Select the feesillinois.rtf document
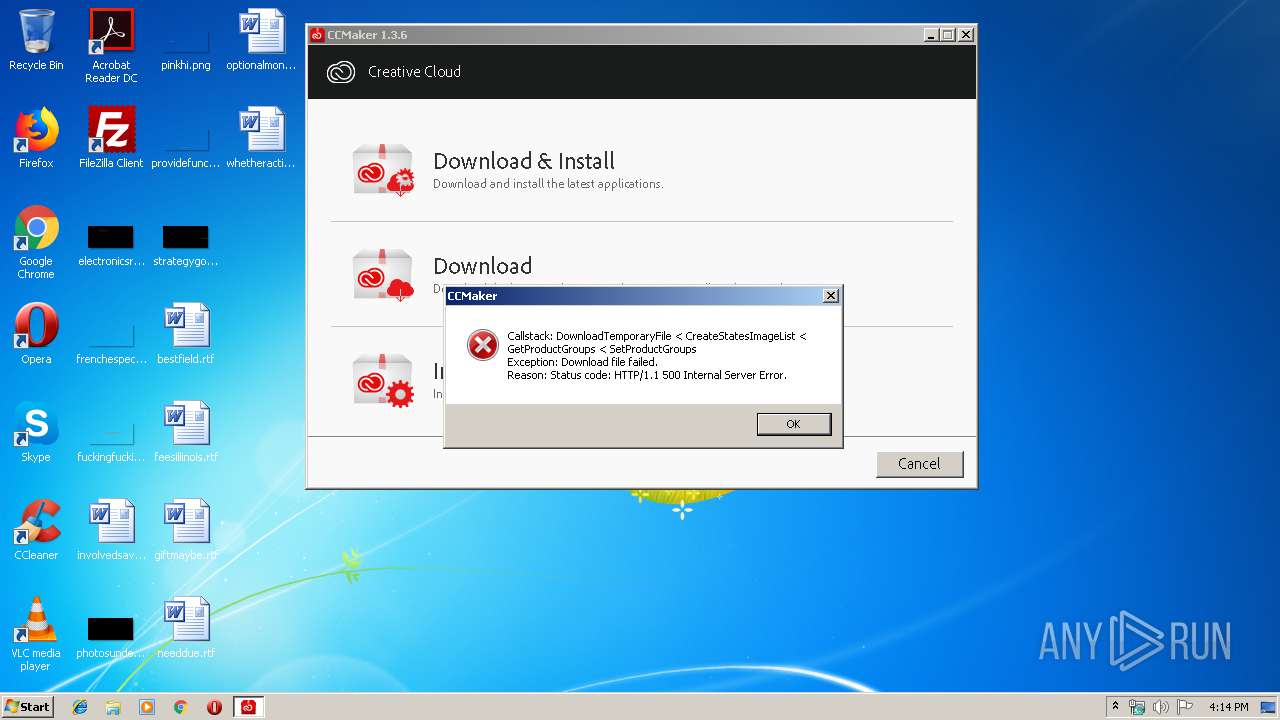This screenshot has width=1280, height=720. coord(186,432)
